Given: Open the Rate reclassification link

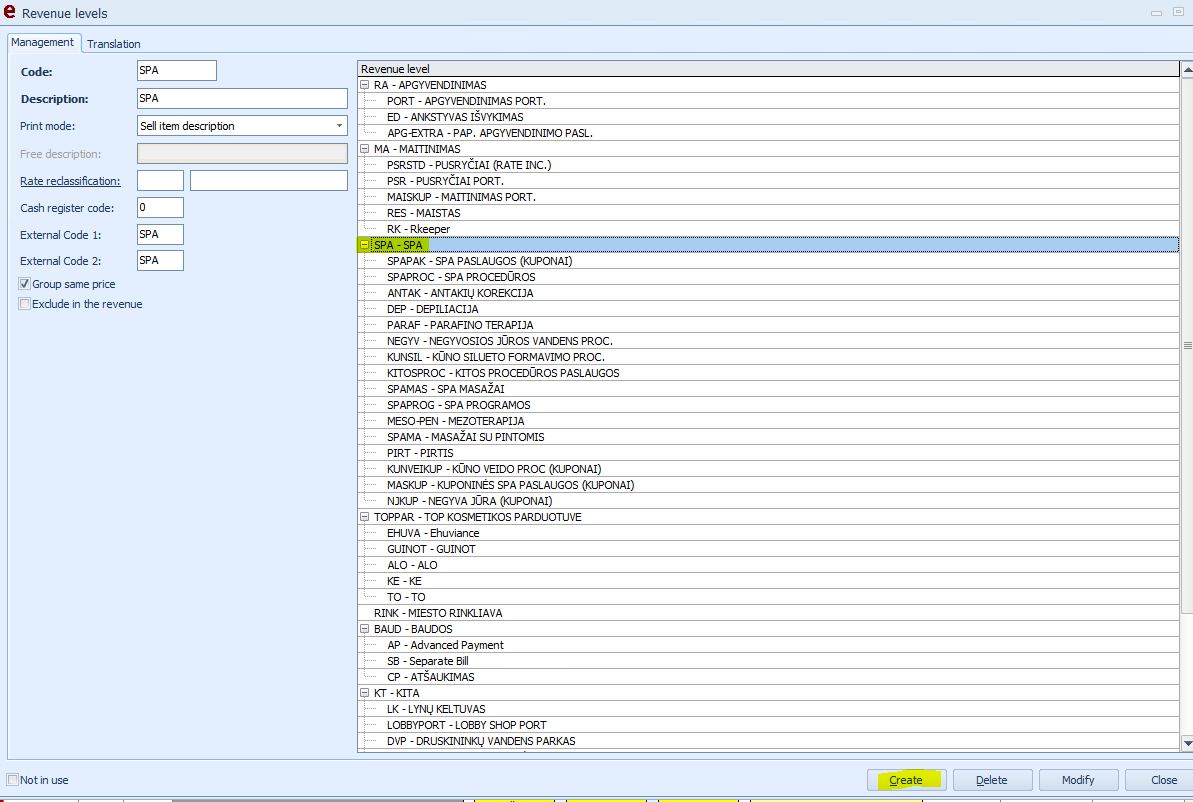Looking at the screenshot, I should point(70,181).
